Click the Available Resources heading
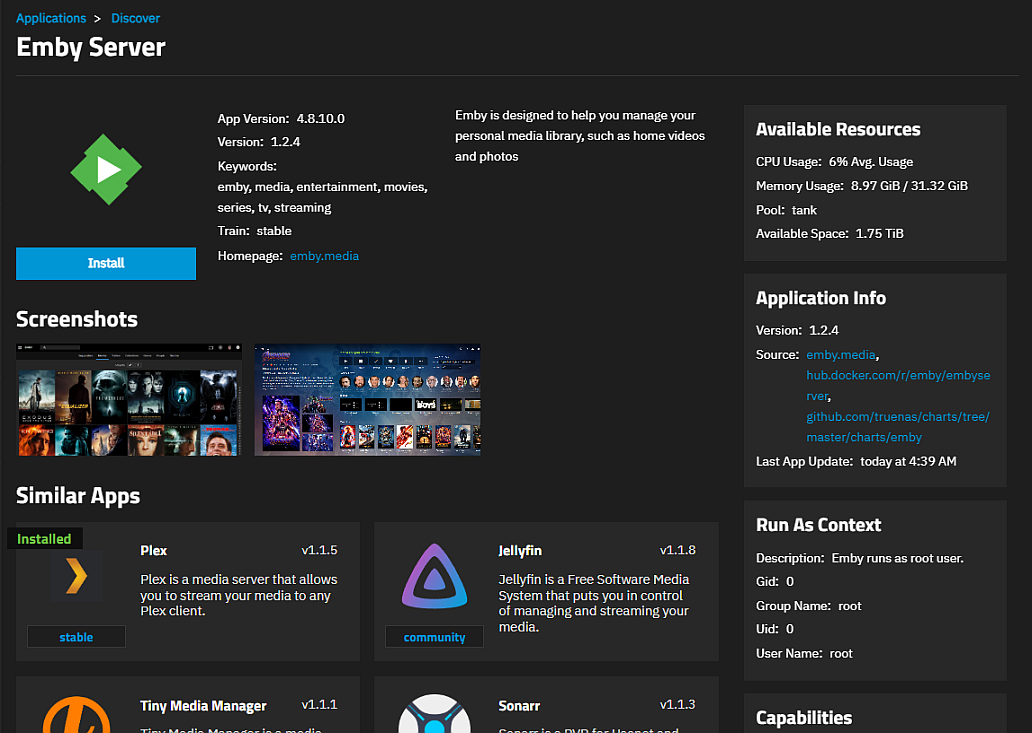1032x733 pixels. (838, 130)
